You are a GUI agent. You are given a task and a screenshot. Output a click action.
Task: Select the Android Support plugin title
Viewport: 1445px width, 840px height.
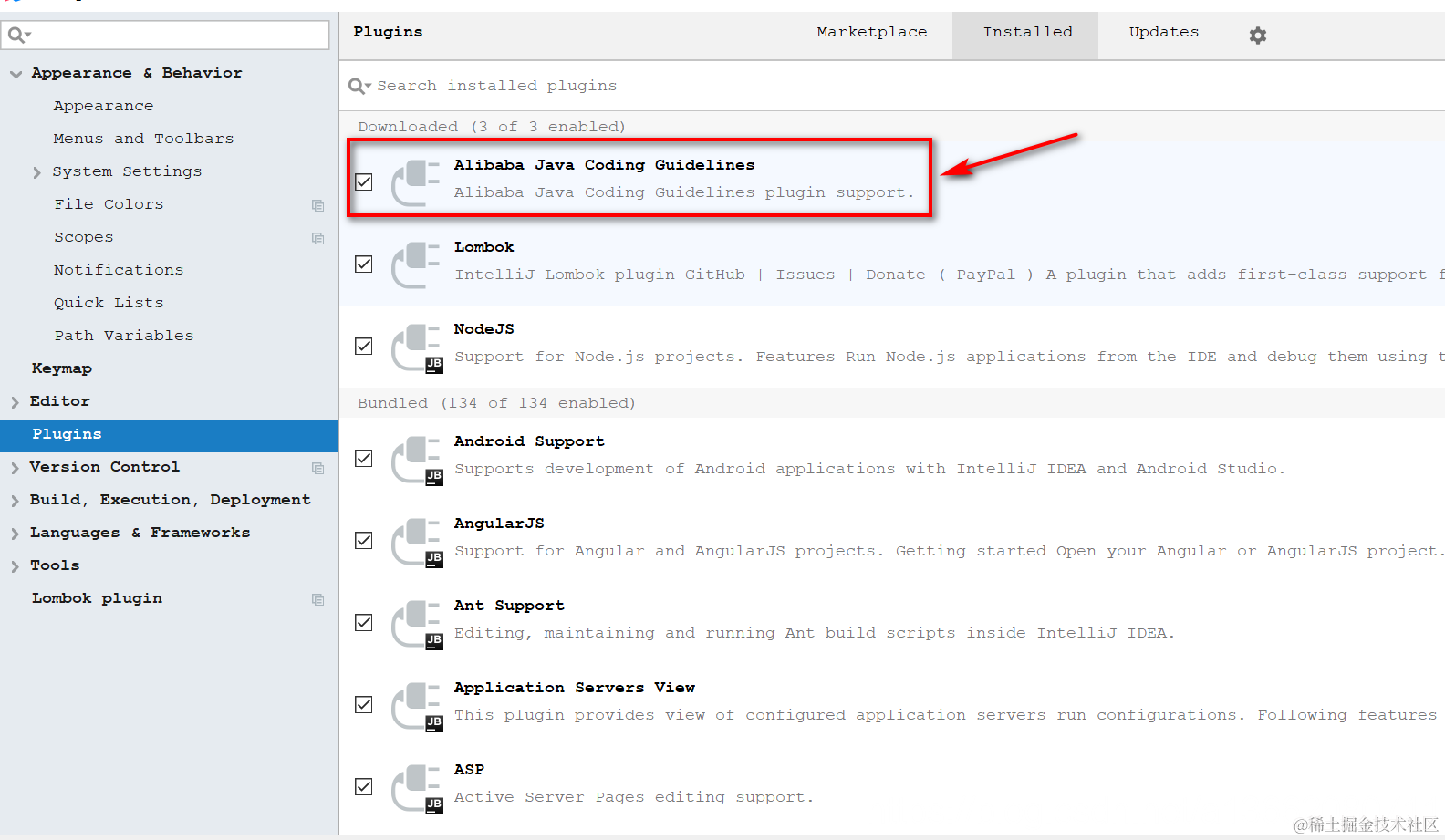coord(529,441)
